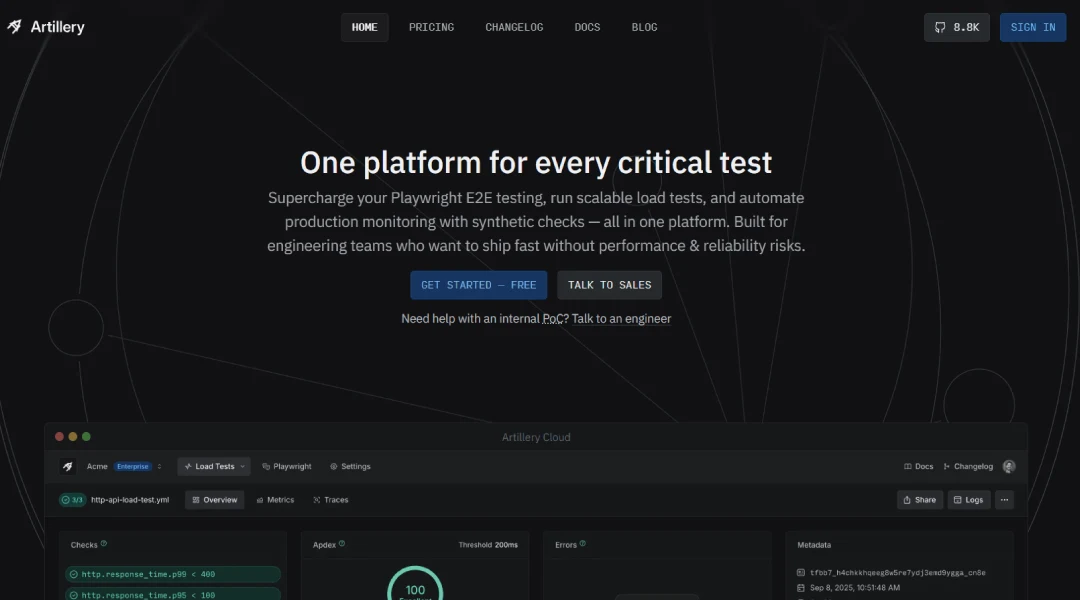Click the Talk to Sales button
The height and width of the screenshot is (600, 1080).
(x=609, y=285)
